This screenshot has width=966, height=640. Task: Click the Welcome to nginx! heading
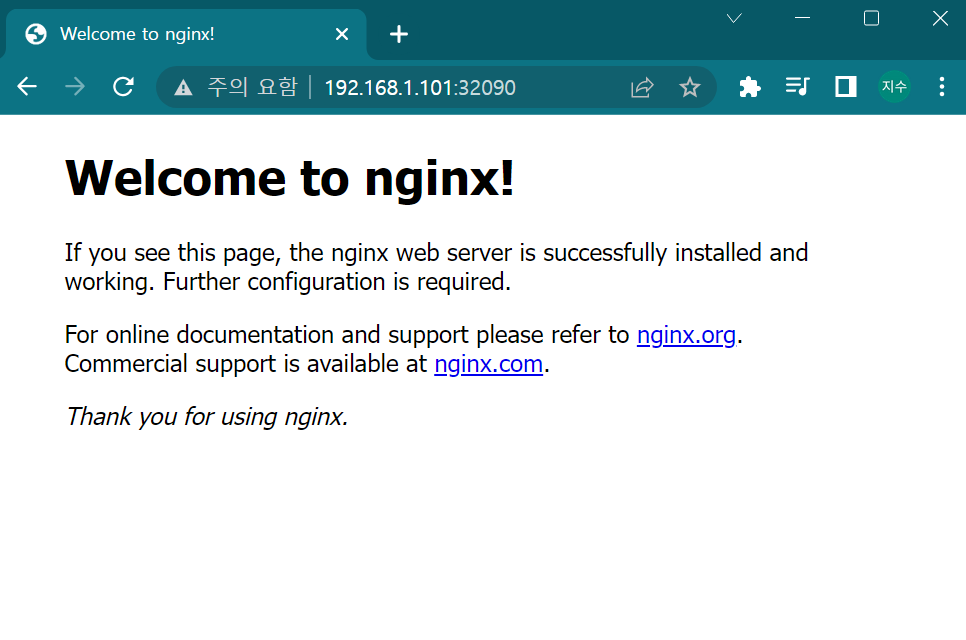(290, 179)
